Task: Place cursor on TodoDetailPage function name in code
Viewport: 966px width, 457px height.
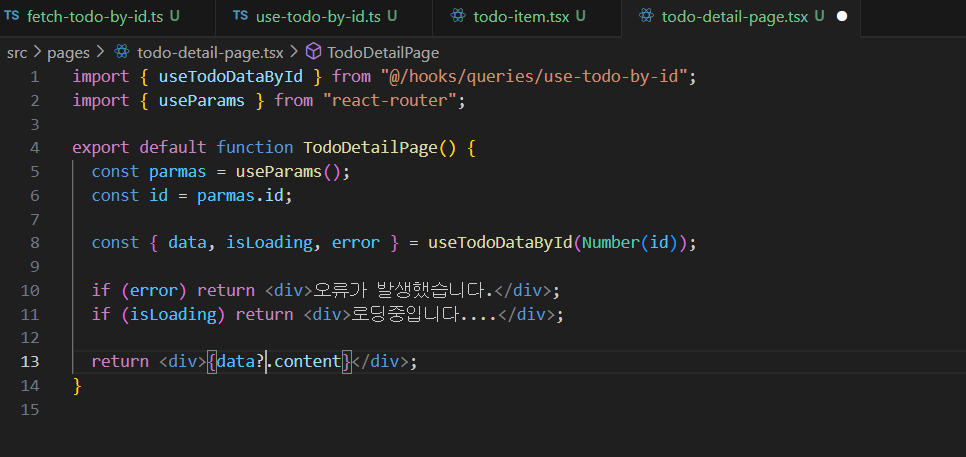Action: pos(370,148)
